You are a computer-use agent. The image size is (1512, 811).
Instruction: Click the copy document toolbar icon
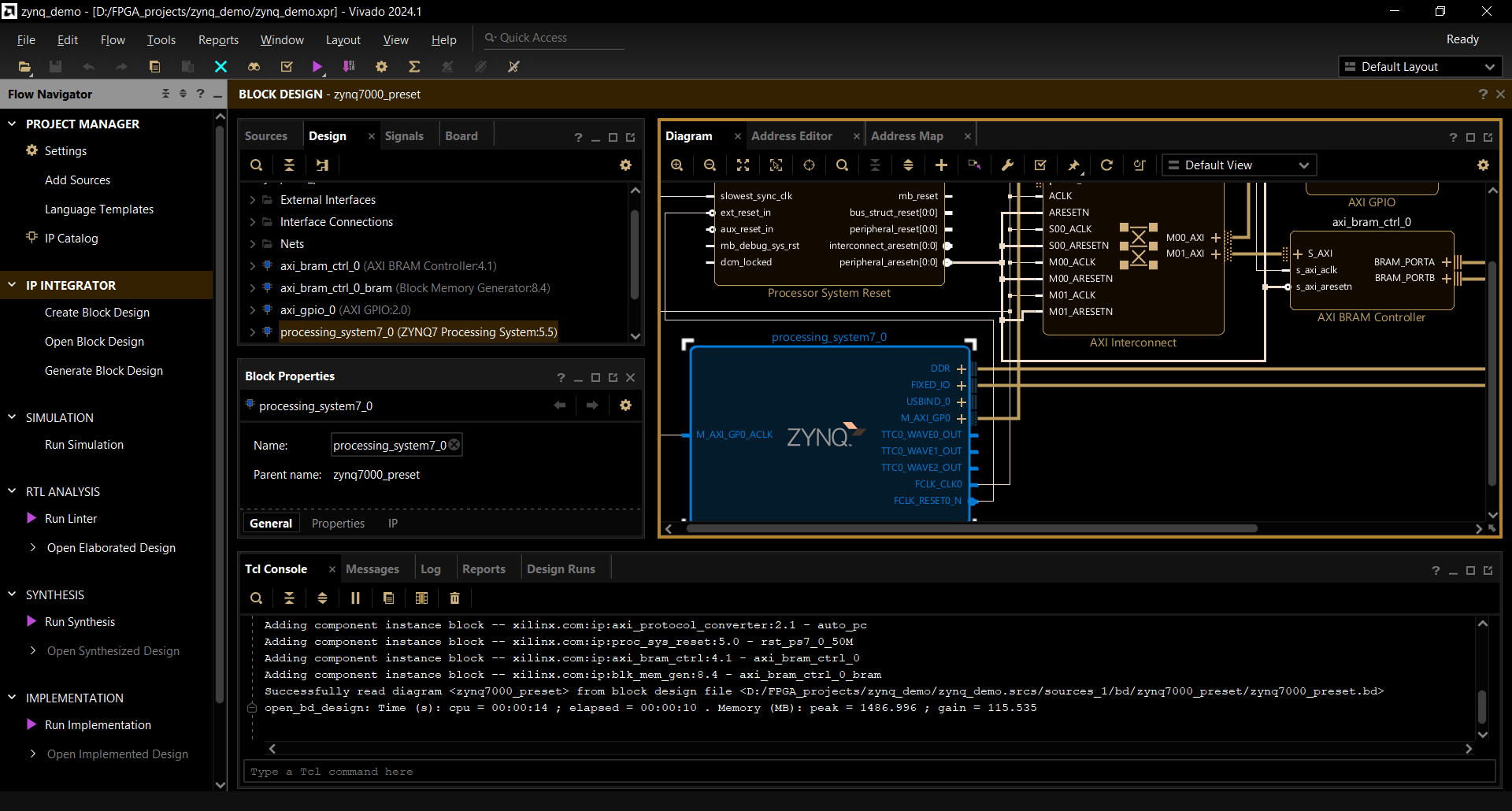coord(154,67)
